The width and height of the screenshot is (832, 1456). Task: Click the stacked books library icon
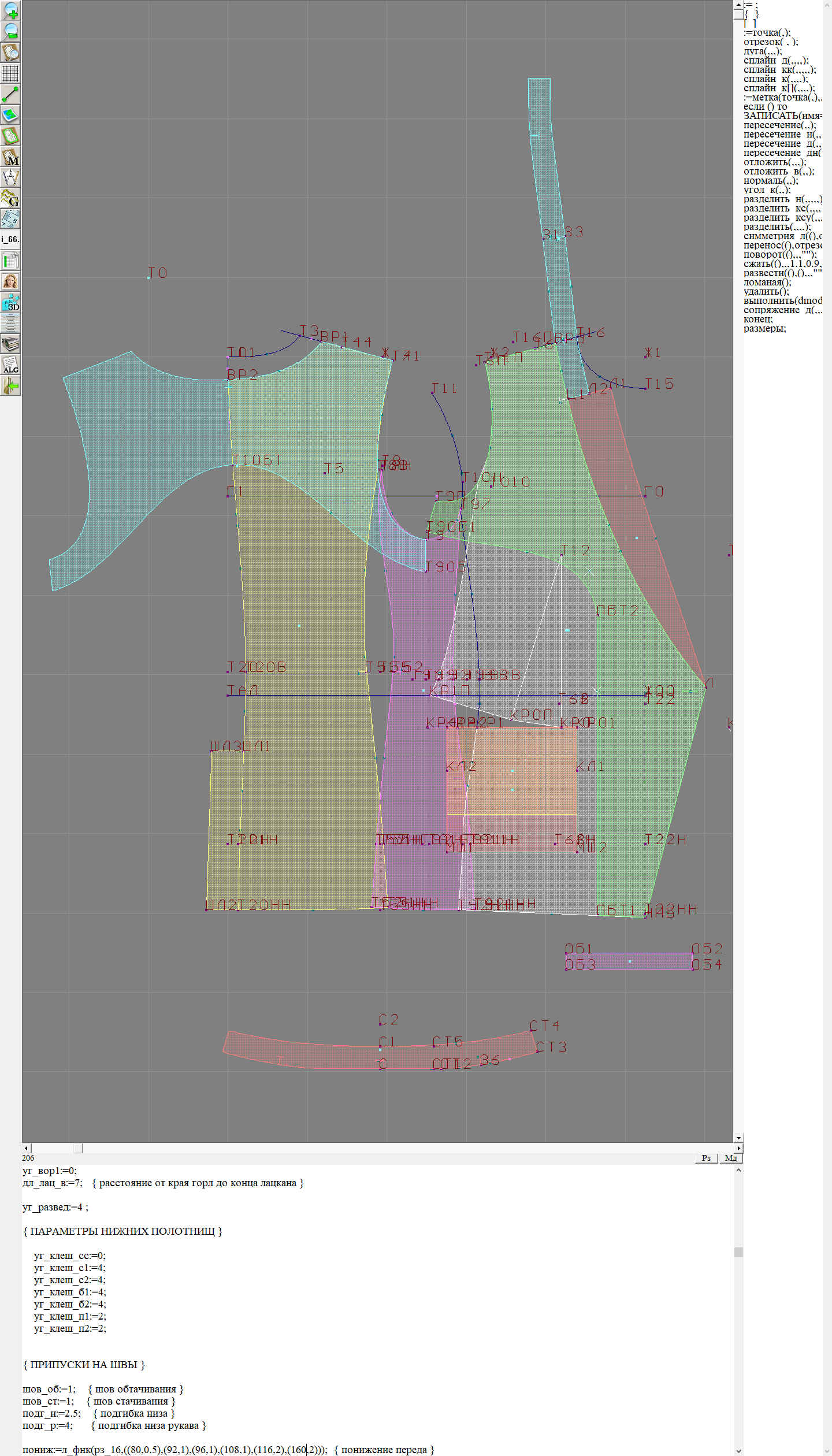tap(10, 344)
